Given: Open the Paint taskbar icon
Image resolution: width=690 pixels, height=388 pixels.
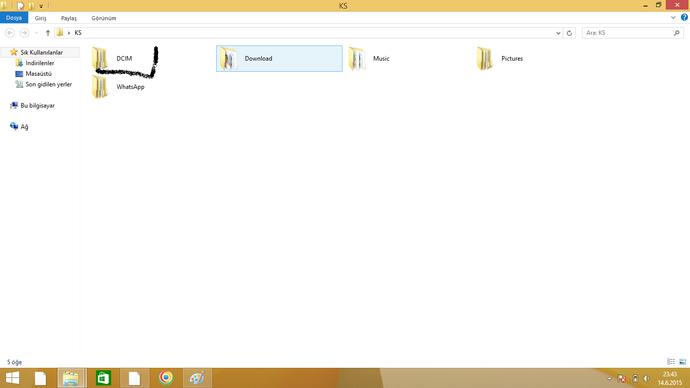Looking at the screenshot, I should click(x=197, y=378).
